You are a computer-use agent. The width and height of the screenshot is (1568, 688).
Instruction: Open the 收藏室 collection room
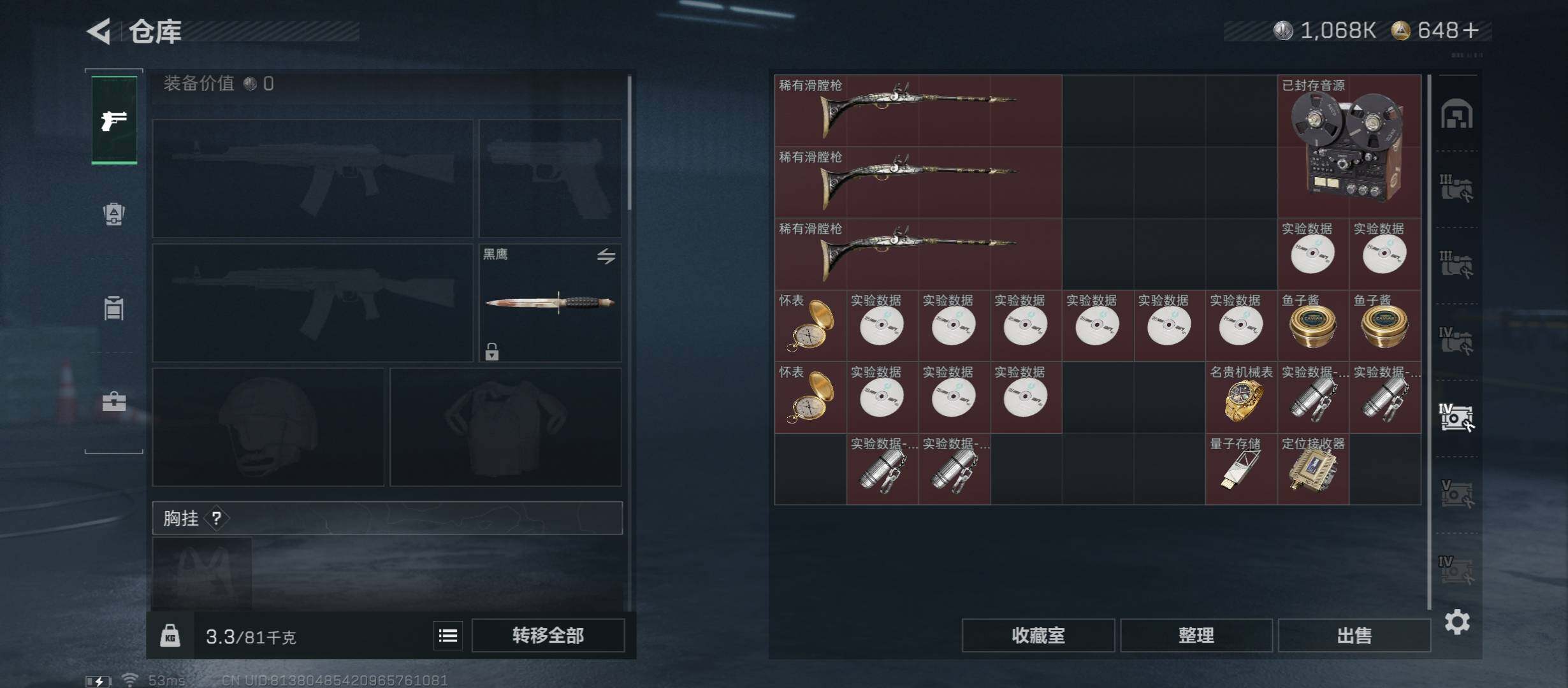[x=1038, y=636]
